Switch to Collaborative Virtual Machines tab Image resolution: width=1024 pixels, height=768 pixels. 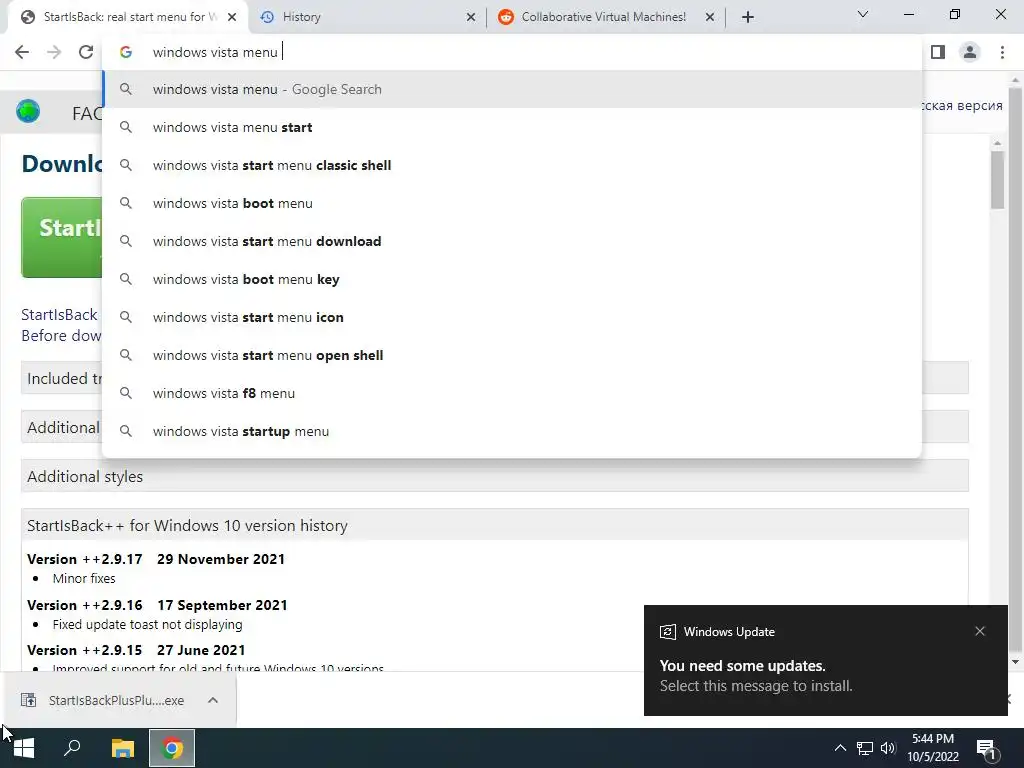click(x=604, y=17)
